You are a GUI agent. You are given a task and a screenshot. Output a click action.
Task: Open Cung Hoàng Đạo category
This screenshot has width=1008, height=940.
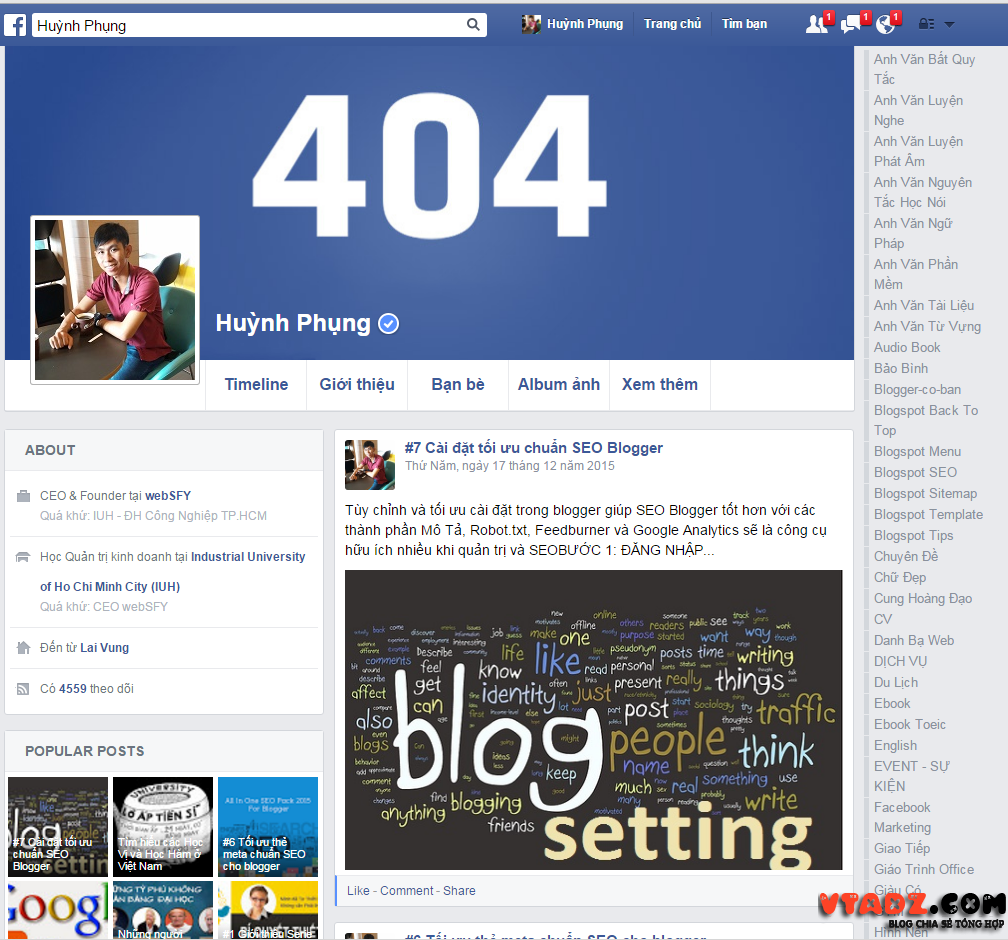[922, 599]
